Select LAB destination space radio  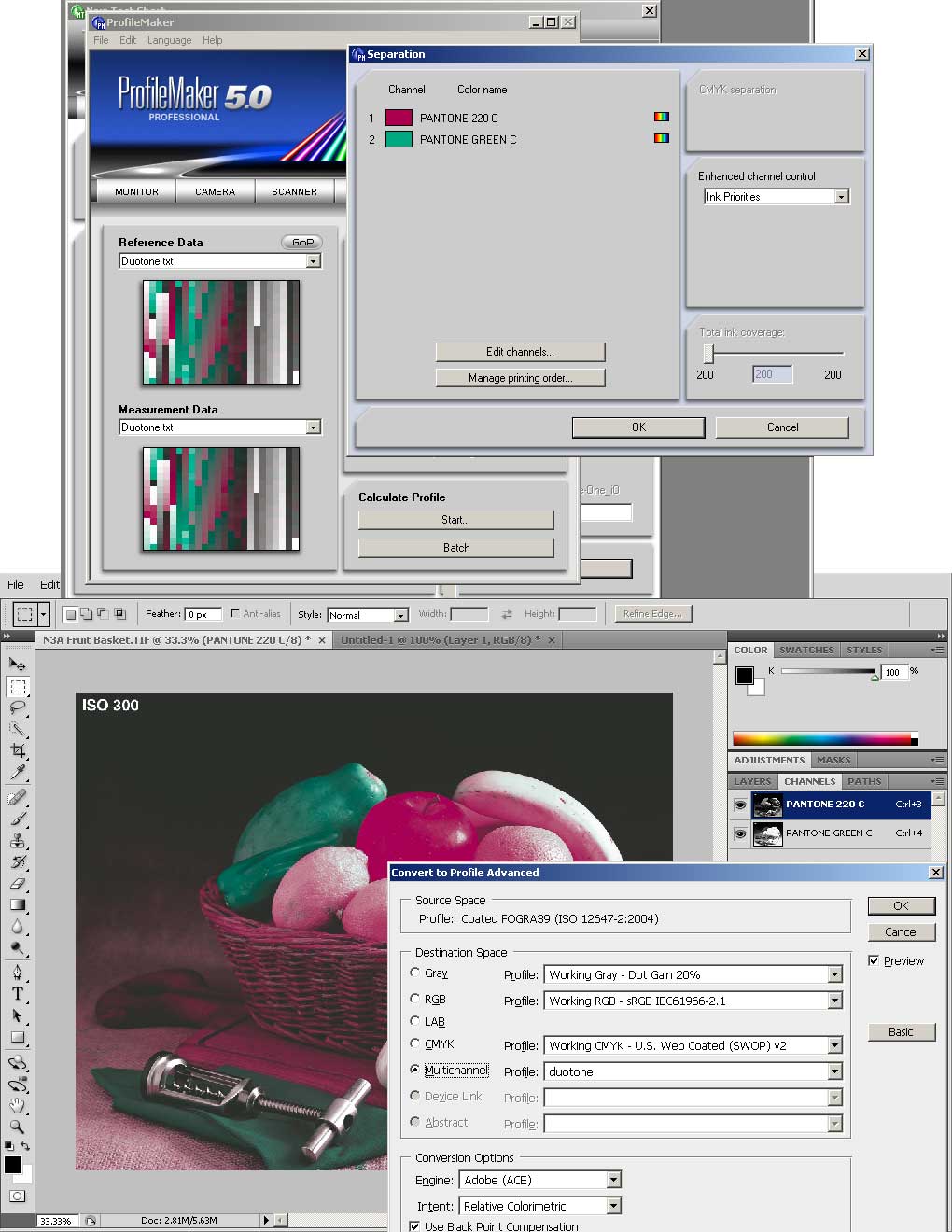(415, 1021)
